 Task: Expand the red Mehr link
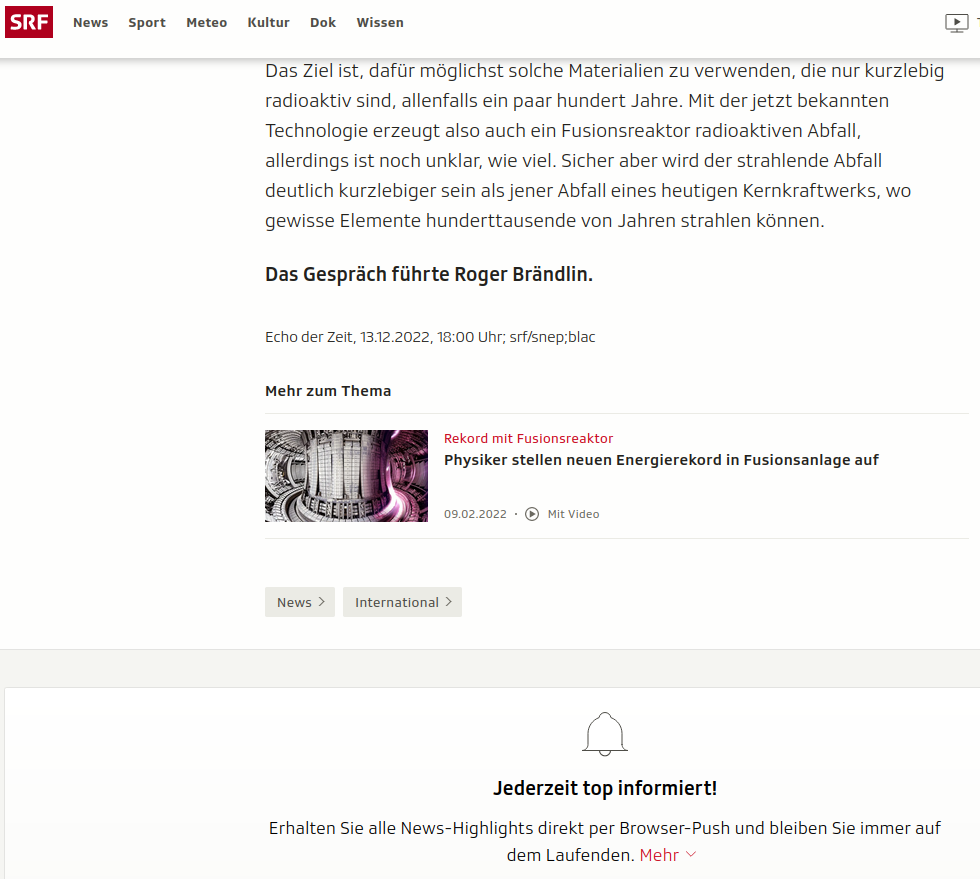(x=668, y=855)
